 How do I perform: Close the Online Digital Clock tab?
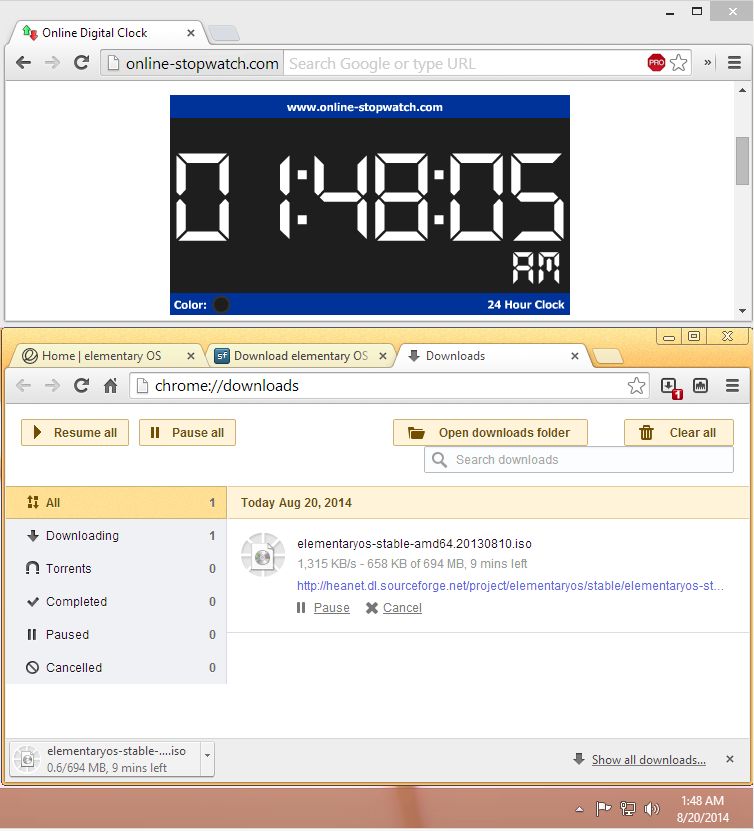click(x=191, y=33)
